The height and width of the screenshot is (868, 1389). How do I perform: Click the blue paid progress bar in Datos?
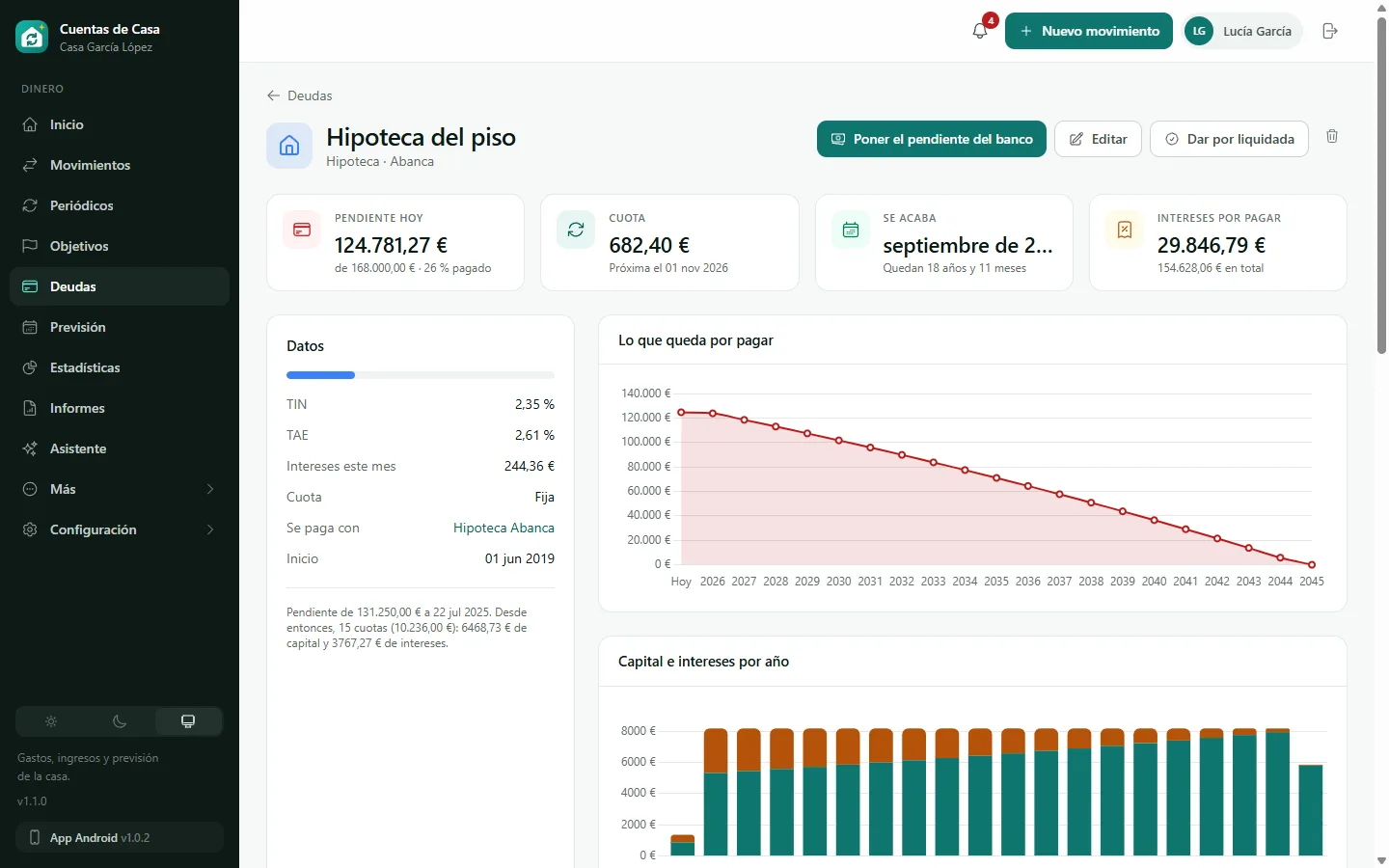320,375
